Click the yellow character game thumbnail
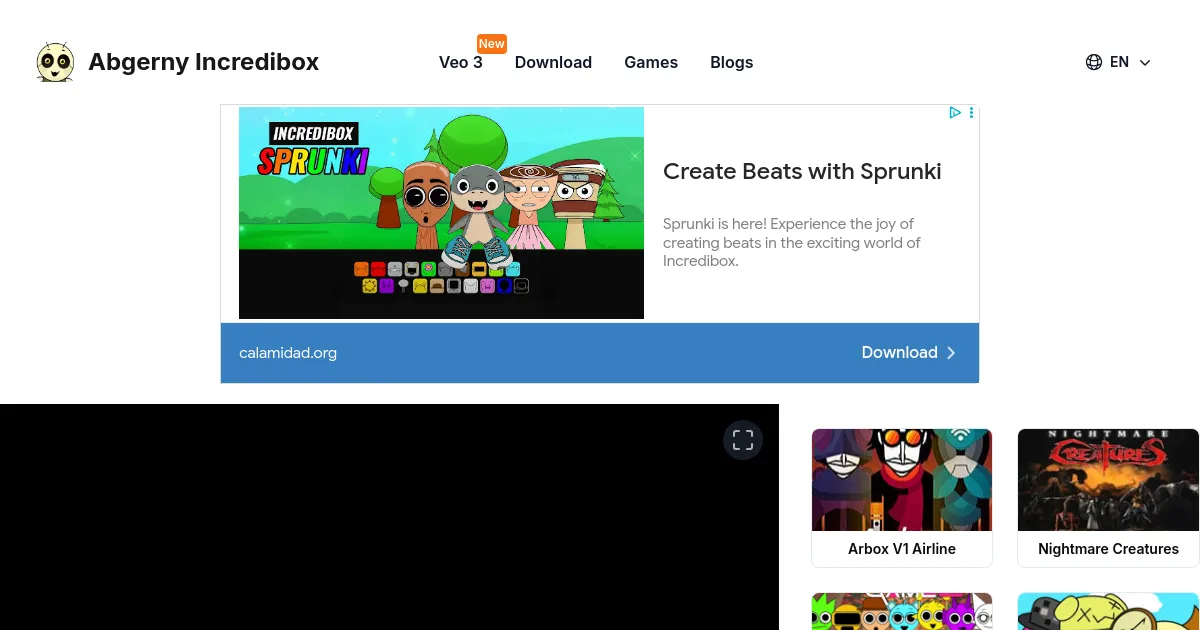This screenshot has height=630, width=1200. click(1108, 611)
